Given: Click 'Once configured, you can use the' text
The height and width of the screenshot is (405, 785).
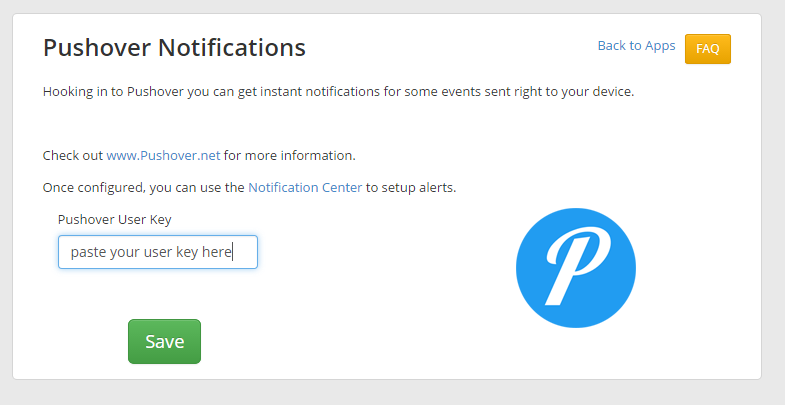Looking at the screenshot, I should tap(143, 187).
